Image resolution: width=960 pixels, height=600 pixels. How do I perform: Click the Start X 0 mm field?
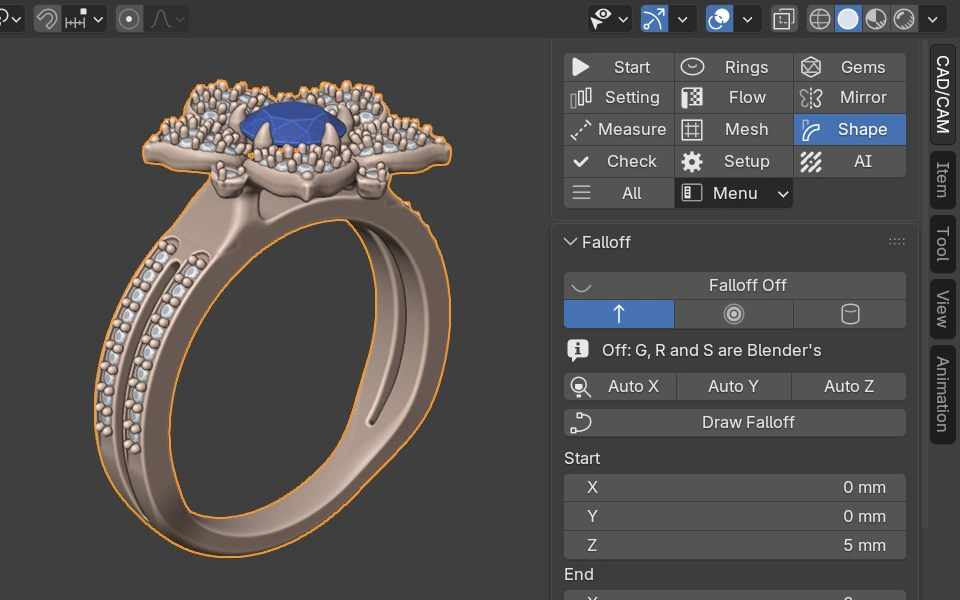[x=735, y=487]
